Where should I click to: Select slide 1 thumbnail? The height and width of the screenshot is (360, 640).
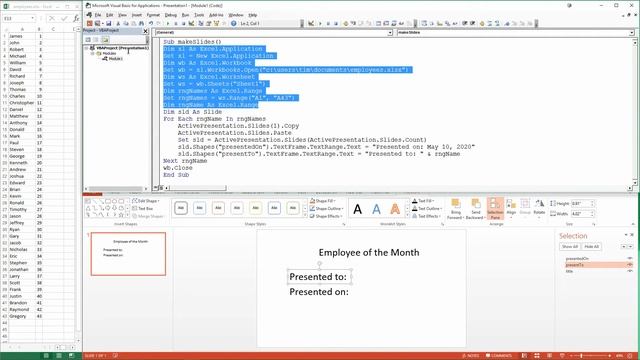pos(128,254)
